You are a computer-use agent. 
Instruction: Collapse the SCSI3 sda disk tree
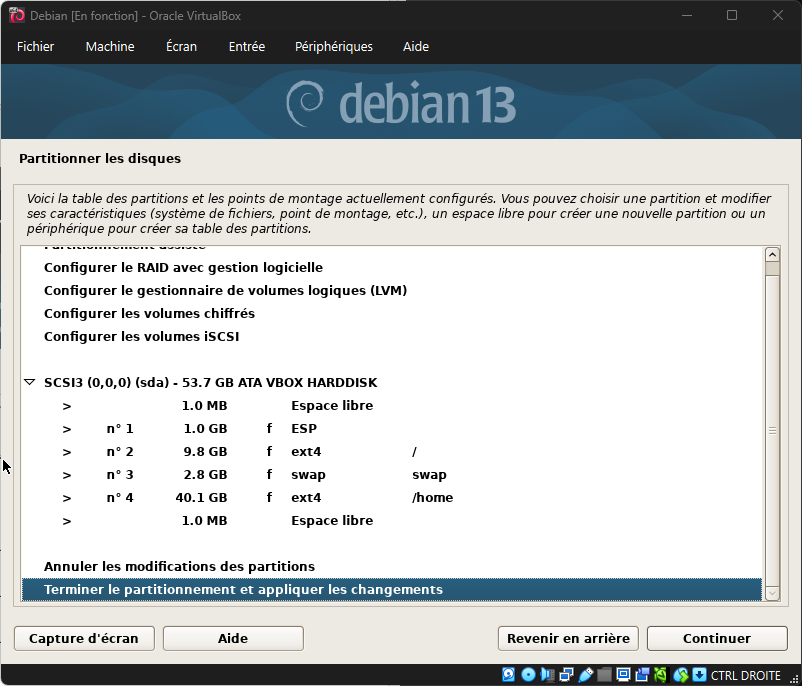click(x=29, y=383)
